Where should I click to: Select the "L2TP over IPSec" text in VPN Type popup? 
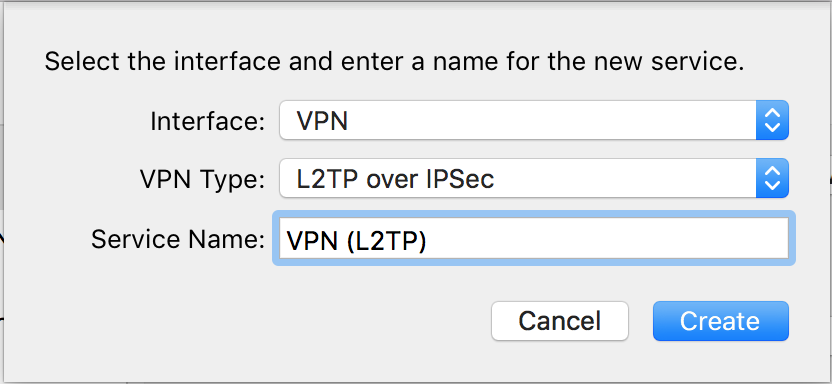(x=395, y=179)
